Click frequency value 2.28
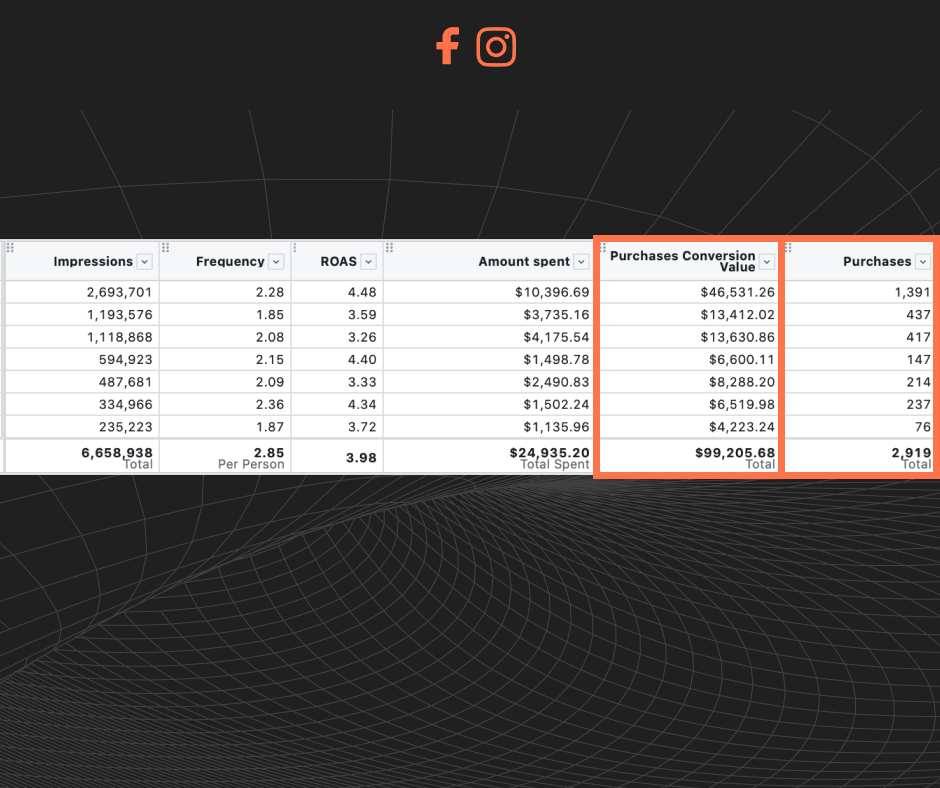This screenshot has height=788, width=940. click(x=270, y=292)
